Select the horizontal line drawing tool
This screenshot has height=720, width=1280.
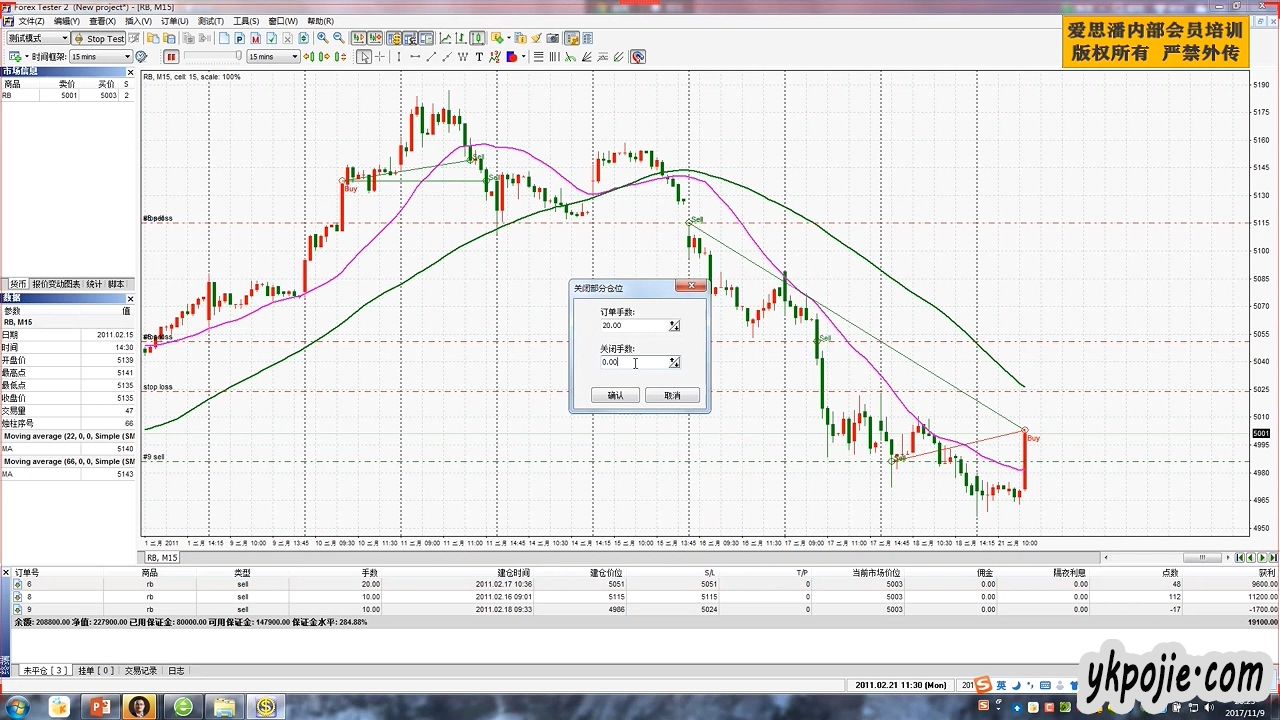(x=415, y=57)
